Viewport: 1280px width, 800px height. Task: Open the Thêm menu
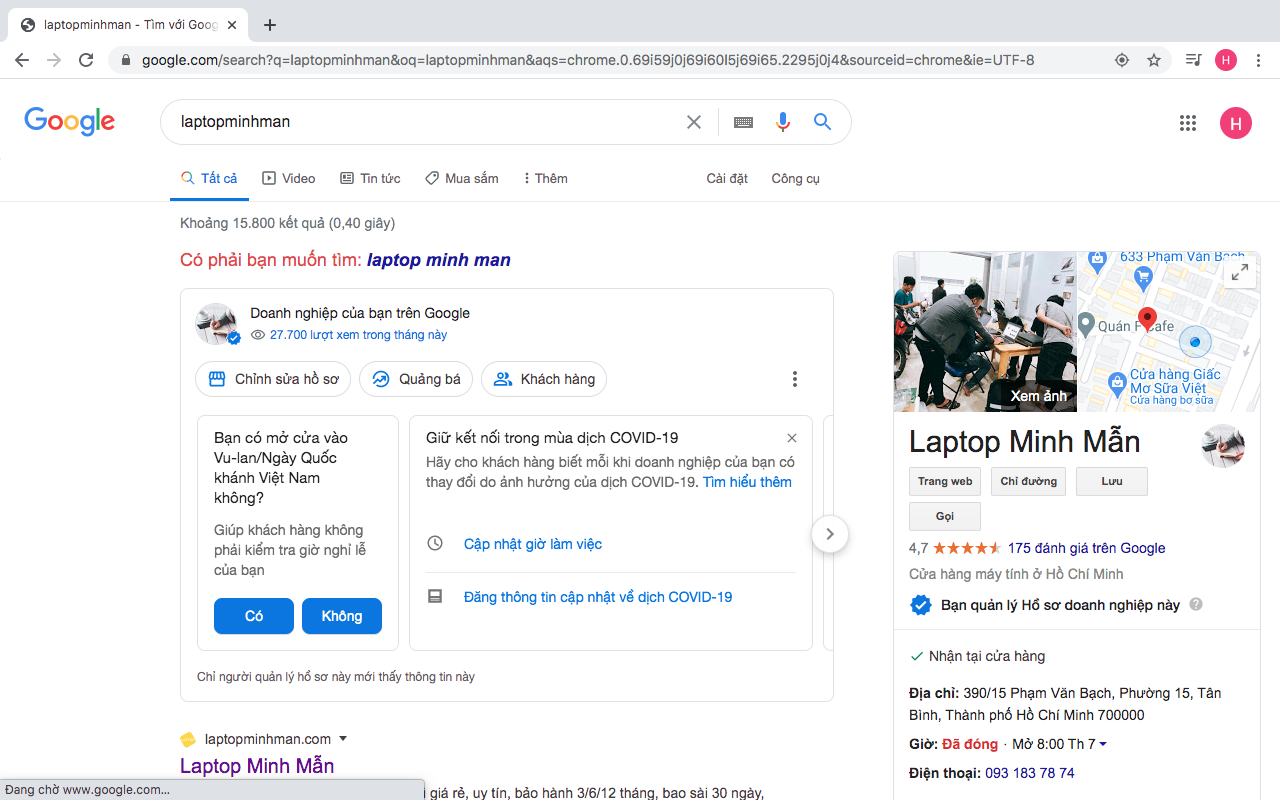pyautogui.click(x=545, y=178)
